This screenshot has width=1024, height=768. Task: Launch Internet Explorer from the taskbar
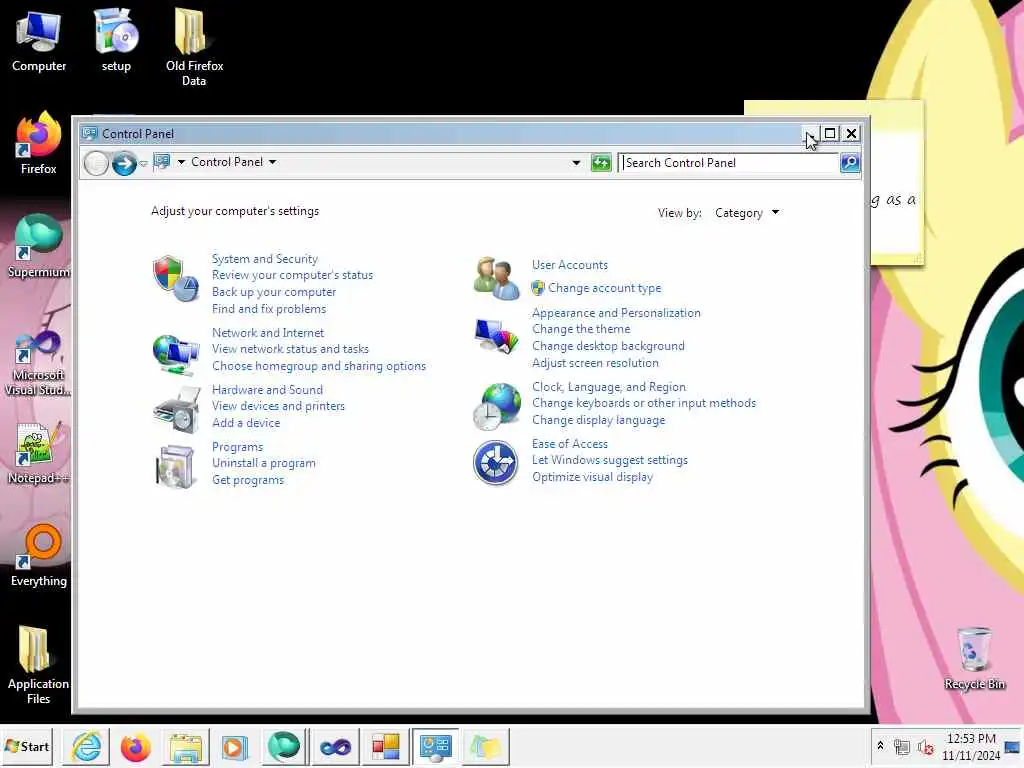tap(87, 746)
